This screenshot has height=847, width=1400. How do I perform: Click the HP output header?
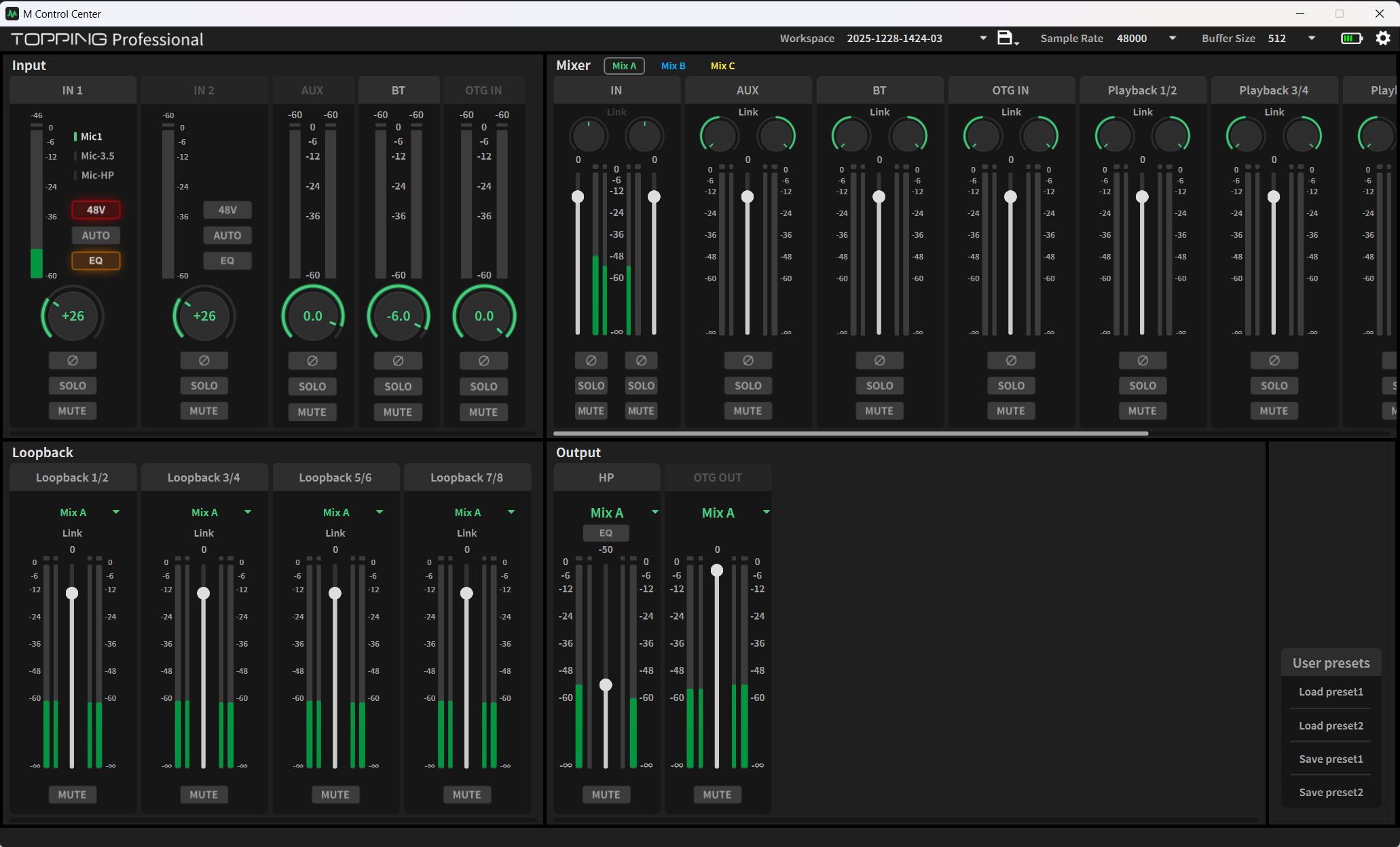tap(606, 477)
